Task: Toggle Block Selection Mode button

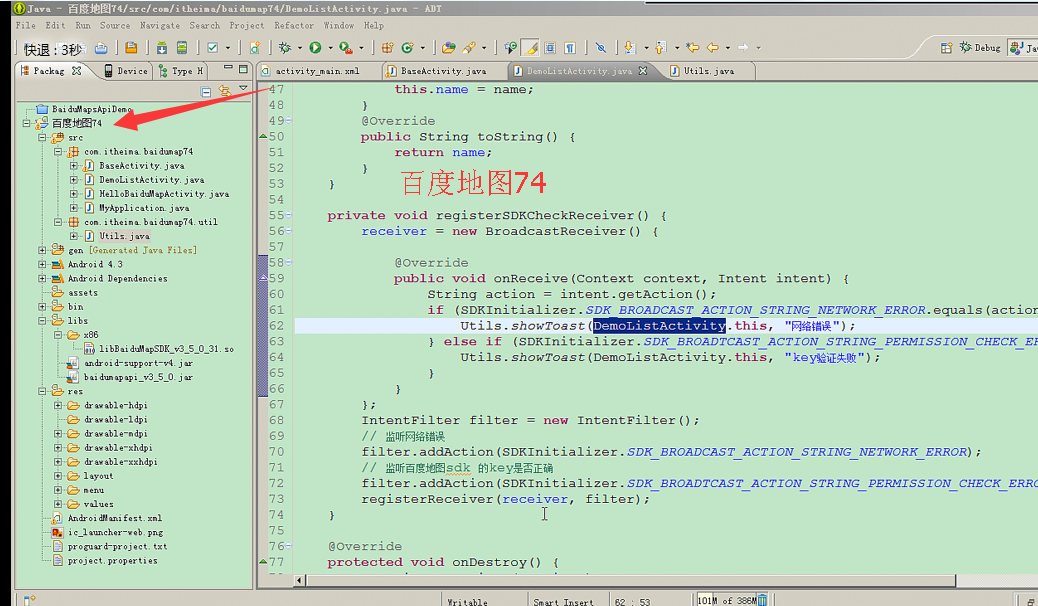Action: click(x=550, y=48)
